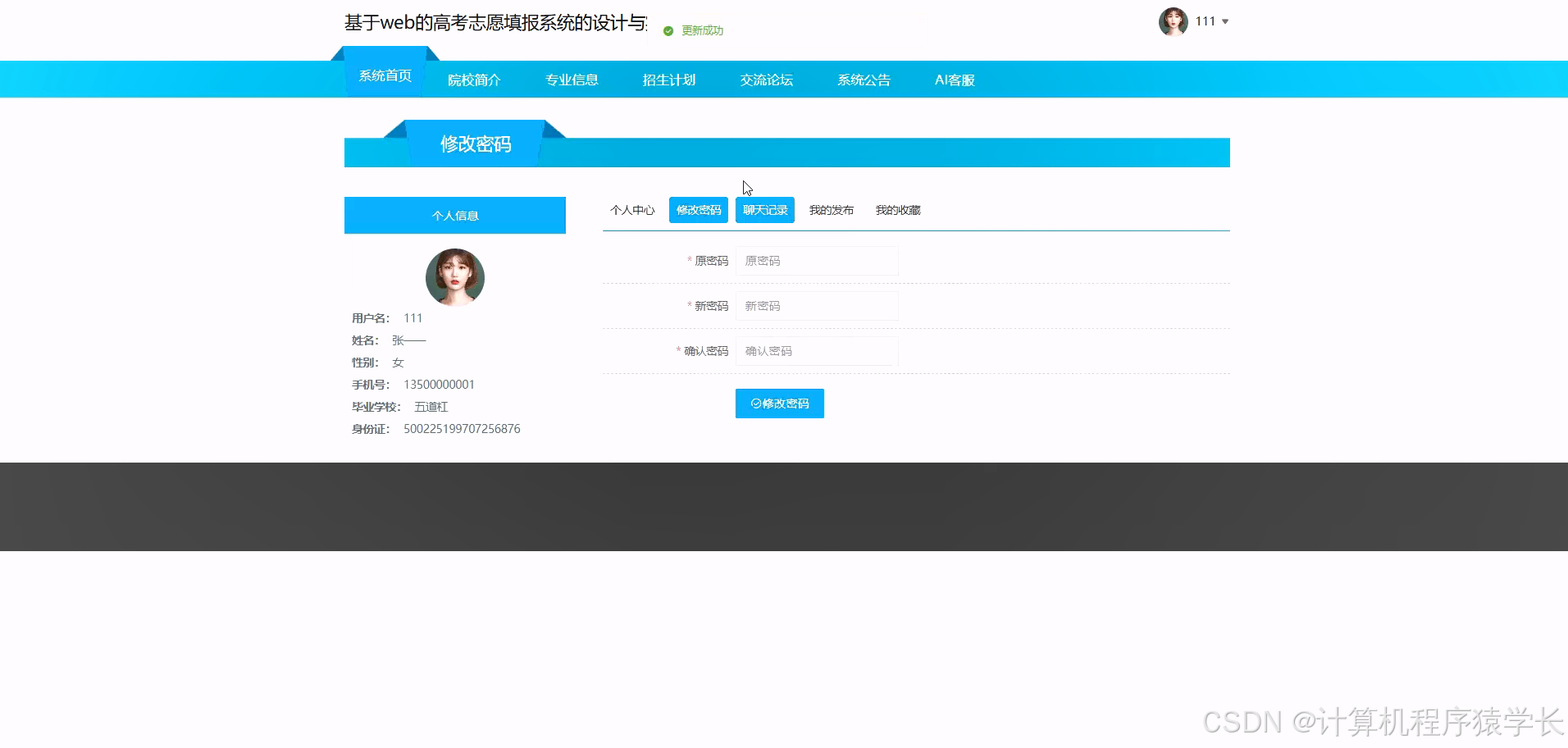This screenshot has height=748, width=1568.
Task: Click the 确认密码 input field
Action: coord(816,351)
